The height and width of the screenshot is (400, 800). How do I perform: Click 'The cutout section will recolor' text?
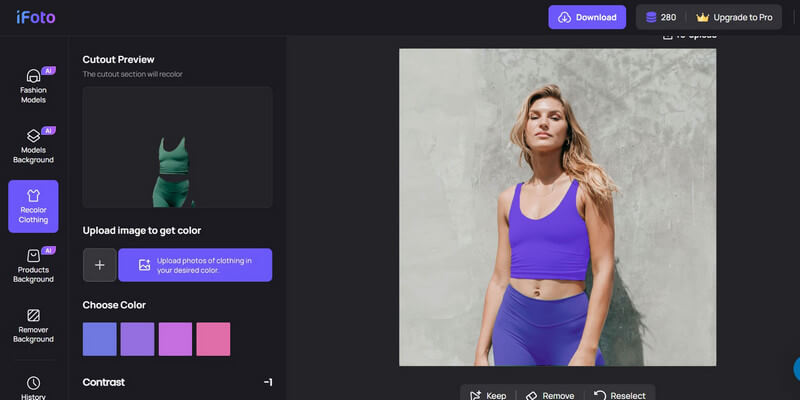[x=133, y=74]
